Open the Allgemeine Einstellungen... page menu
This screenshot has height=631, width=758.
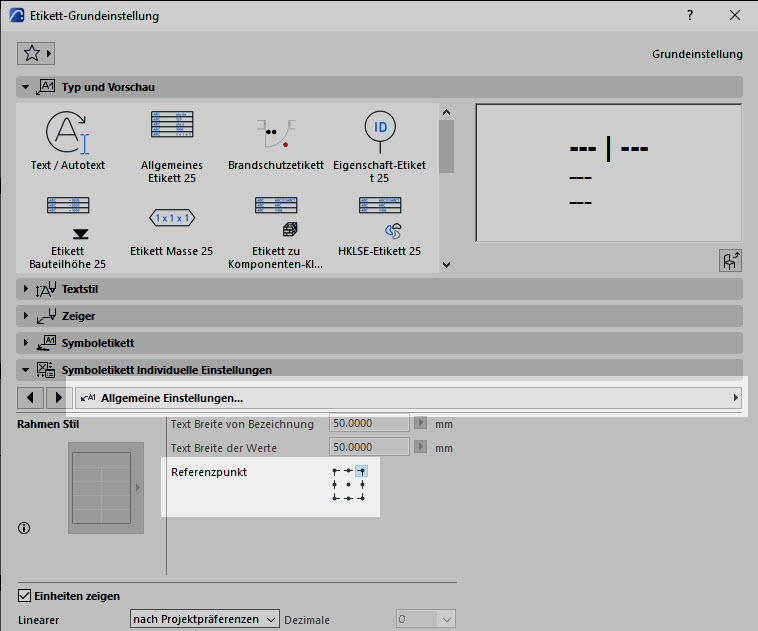pyautogui.click(x=408, y=398)
